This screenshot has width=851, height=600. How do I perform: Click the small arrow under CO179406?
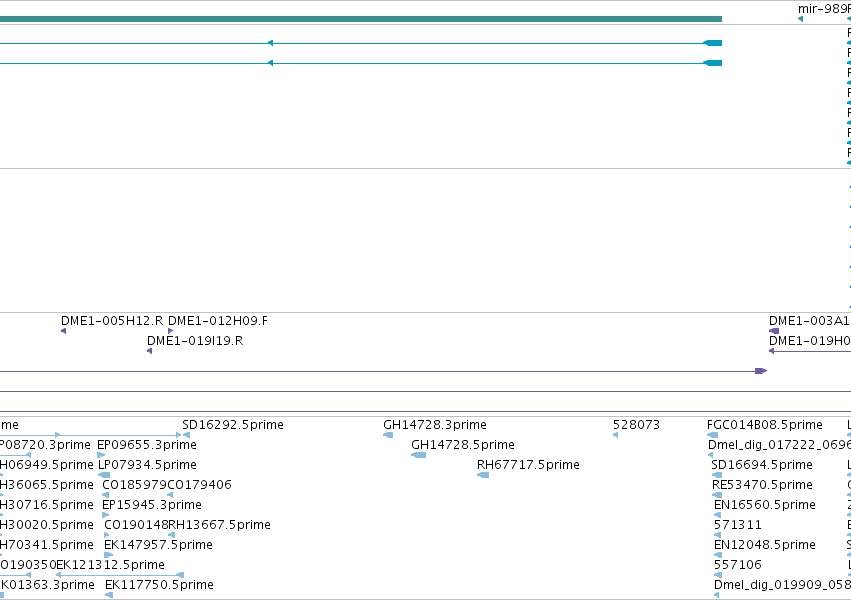170,495
